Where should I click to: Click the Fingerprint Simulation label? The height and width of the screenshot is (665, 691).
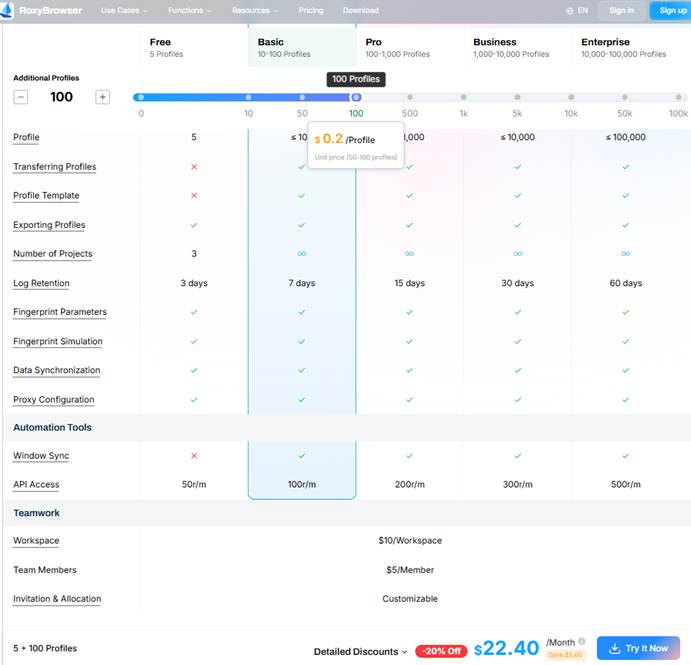pos(58,341)
